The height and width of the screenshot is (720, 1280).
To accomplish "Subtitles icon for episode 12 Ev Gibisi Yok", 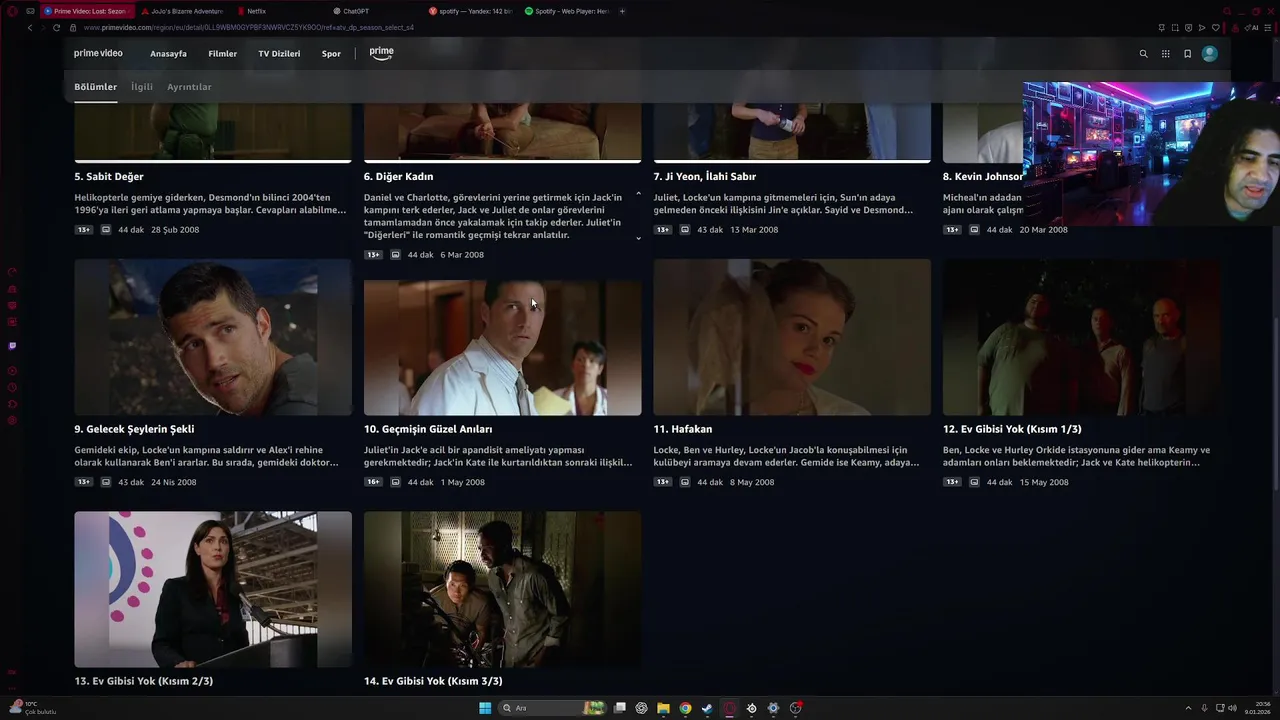I will (x=975, y=482).
